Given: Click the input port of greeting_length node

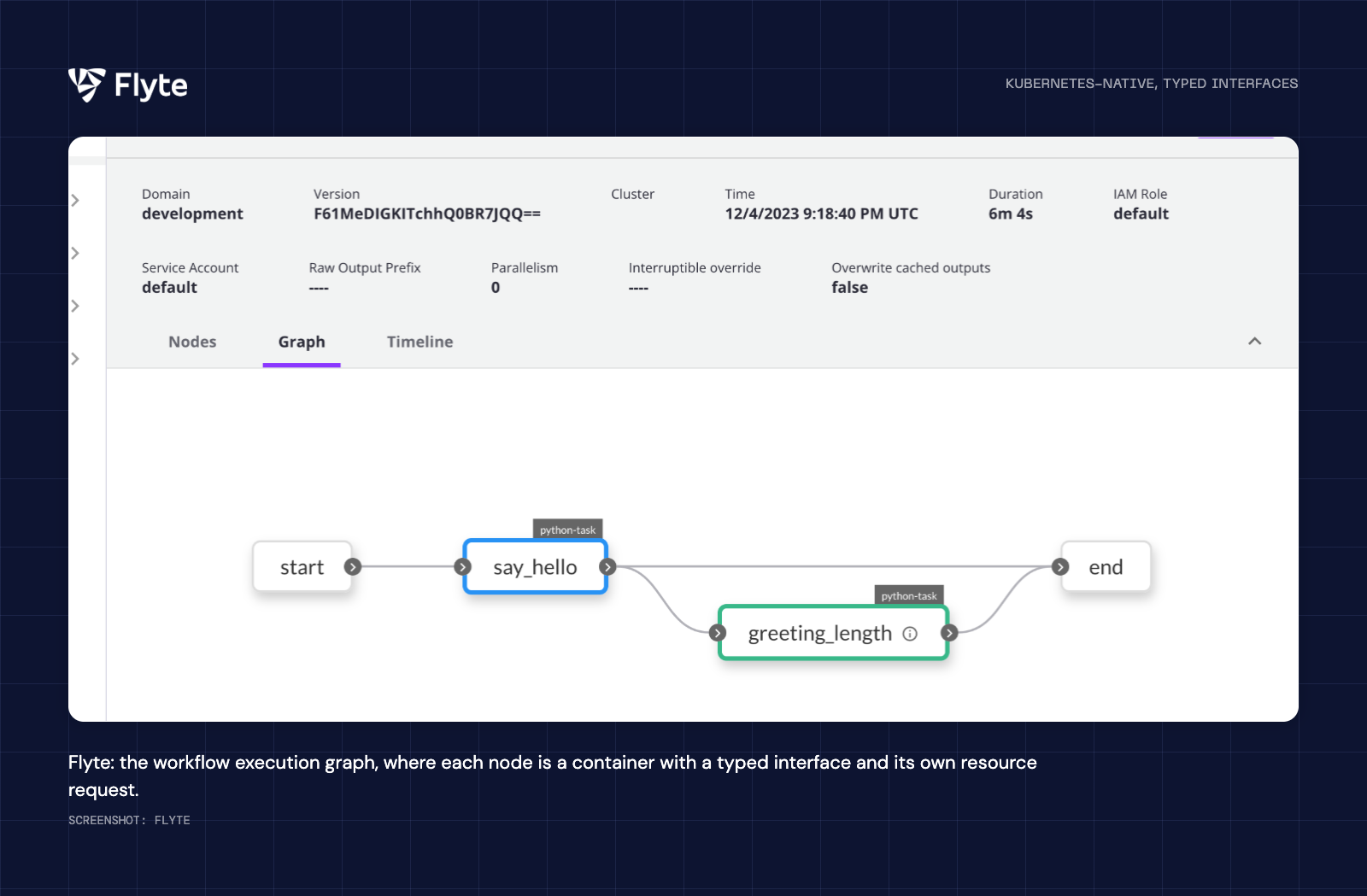Looking at the screenshot, I should pos(718,633).
